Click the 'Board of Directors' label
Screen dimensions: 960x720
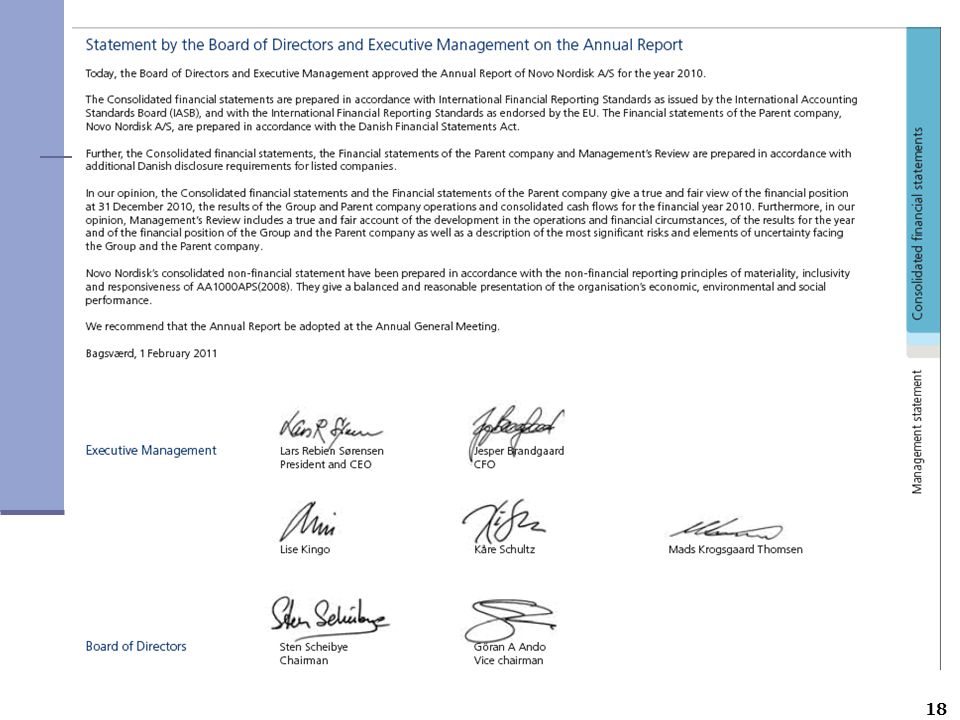pos(136,646)
